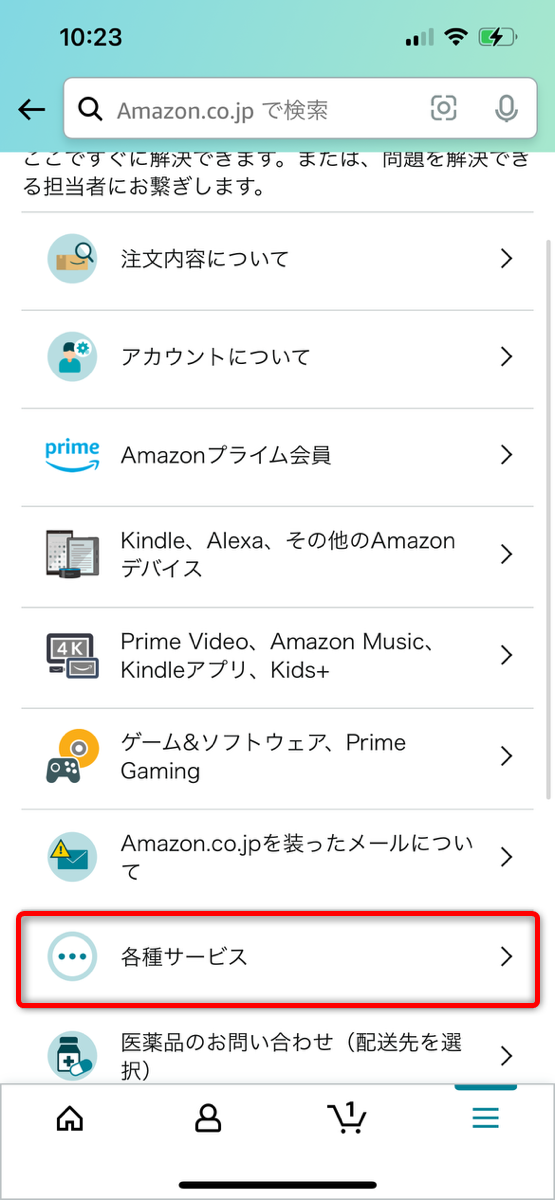Viewport: 555px width, 1200px height.
Task: Expand chevron next to アカウントについて
Action: [506, 357]
